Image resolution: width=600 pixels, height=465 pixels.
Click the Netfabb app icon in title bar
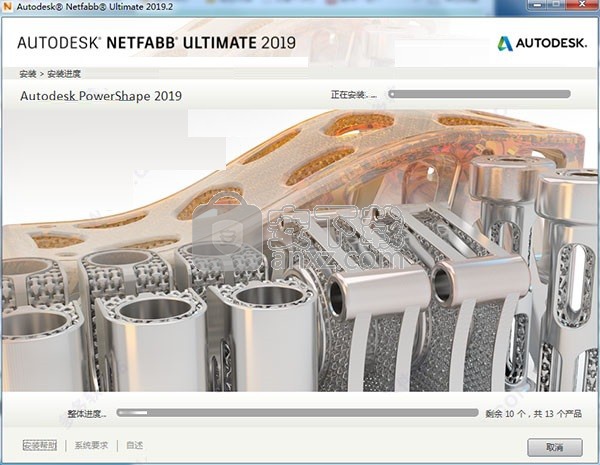tap(7, 7)
